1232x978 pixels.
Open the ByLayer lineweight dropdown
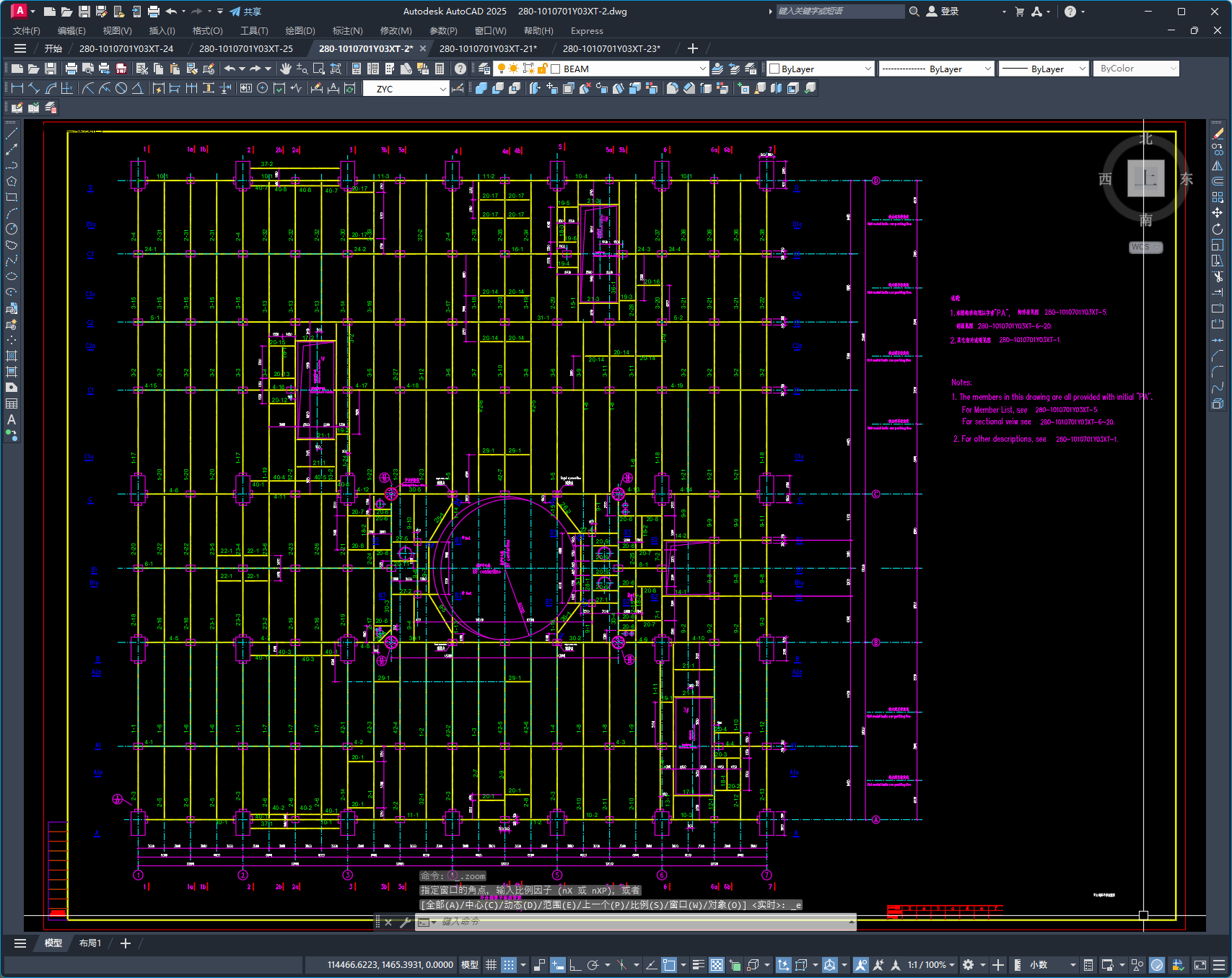tap(1082, 69)
